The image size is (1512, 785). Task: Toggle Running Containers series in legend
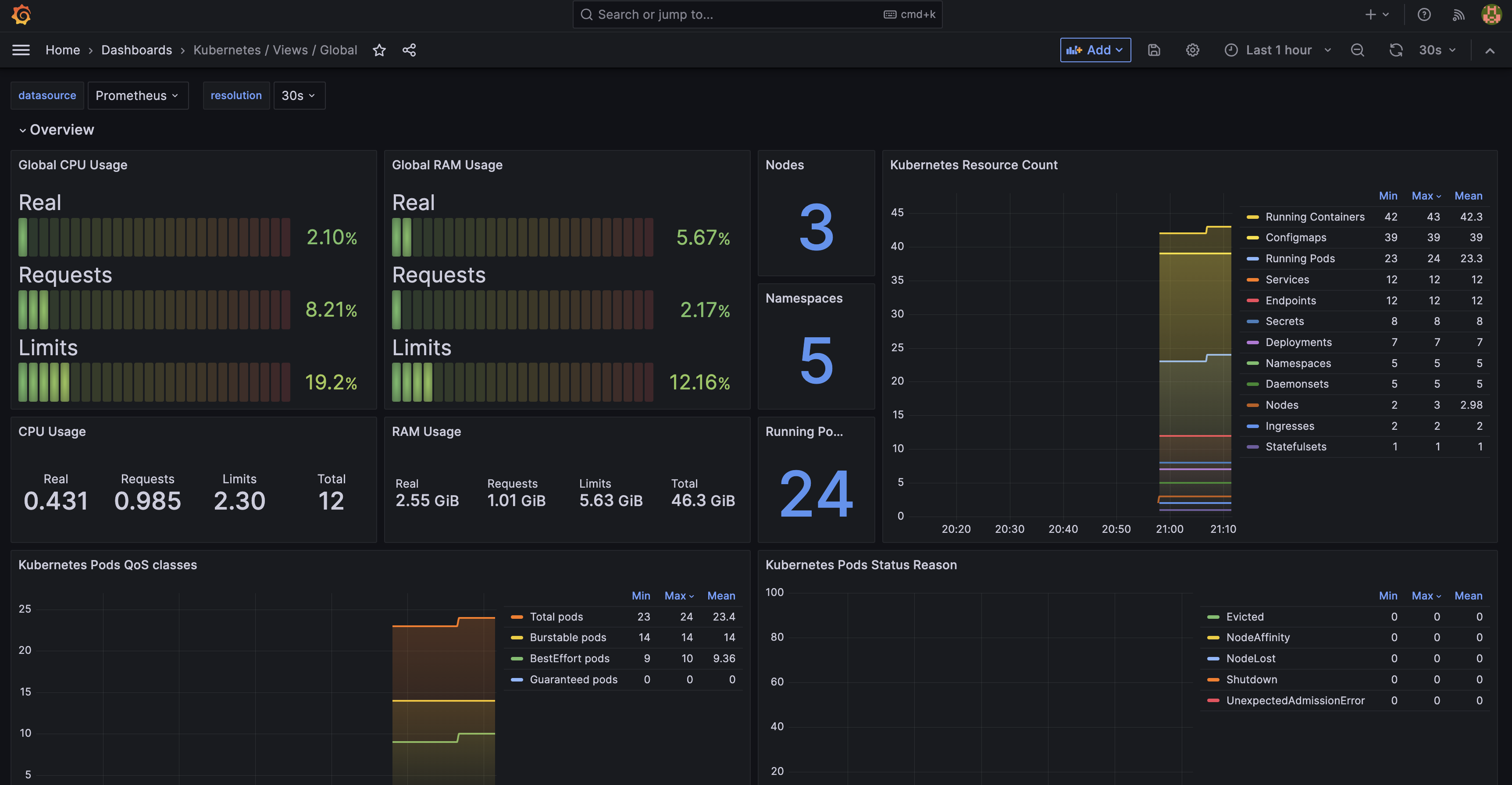[x=1314, y=217]
